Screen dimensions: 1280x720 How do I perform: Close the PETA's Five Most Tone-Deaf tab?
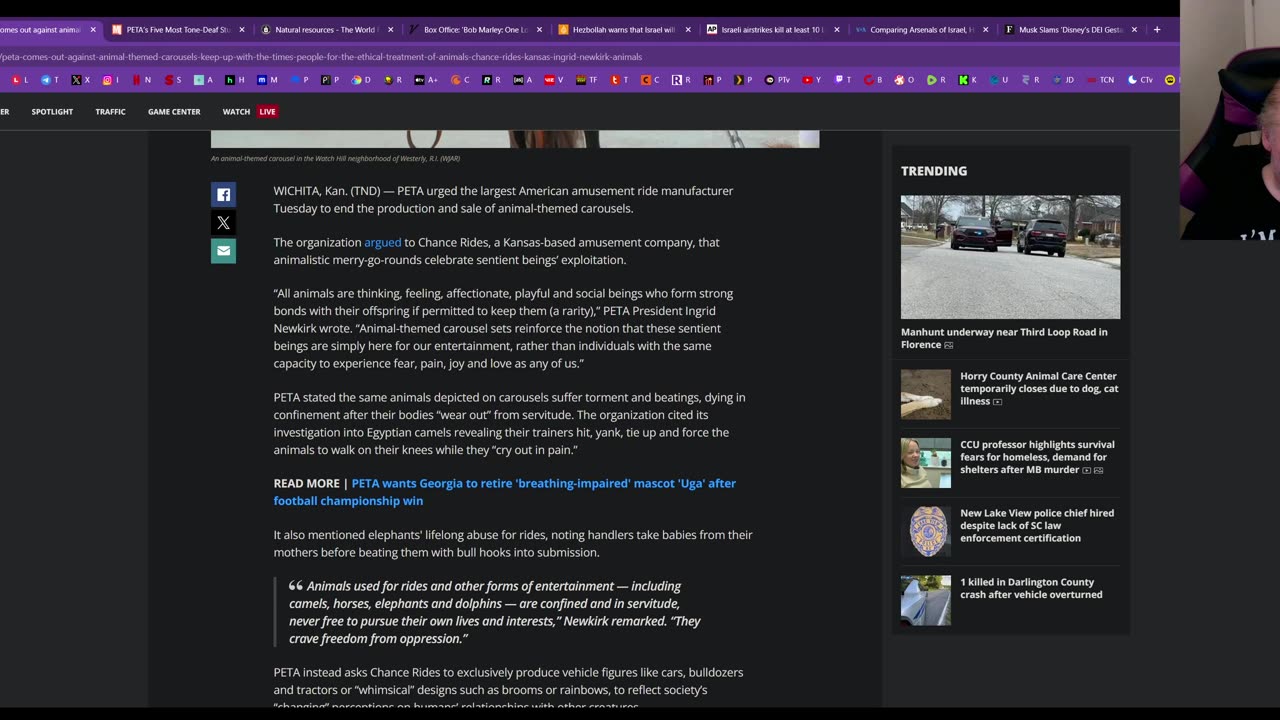(241, 30)
